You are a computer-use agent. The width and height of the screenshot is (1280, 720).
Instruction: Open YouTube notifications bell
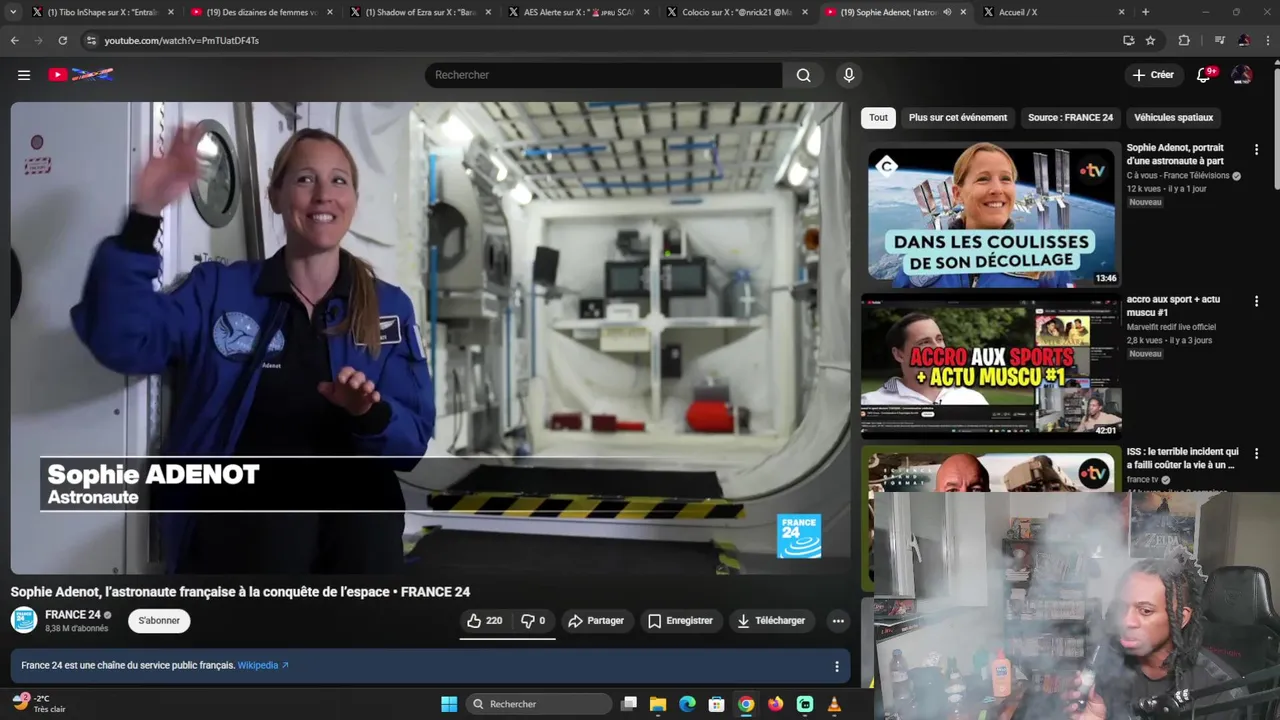tap(1204, 75)
